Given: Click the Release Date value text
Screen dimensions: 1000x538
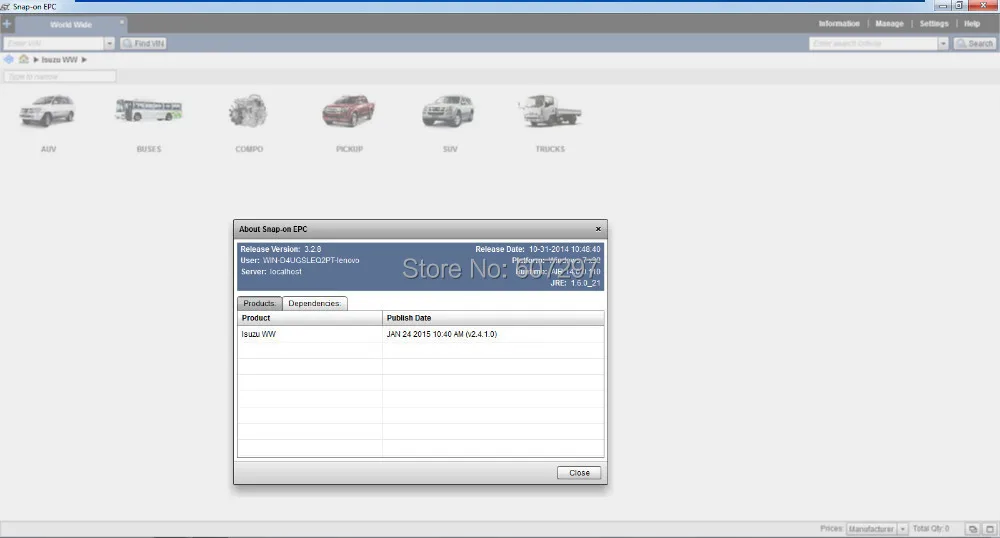Looking at the screenshot, I should coord(564,249).
